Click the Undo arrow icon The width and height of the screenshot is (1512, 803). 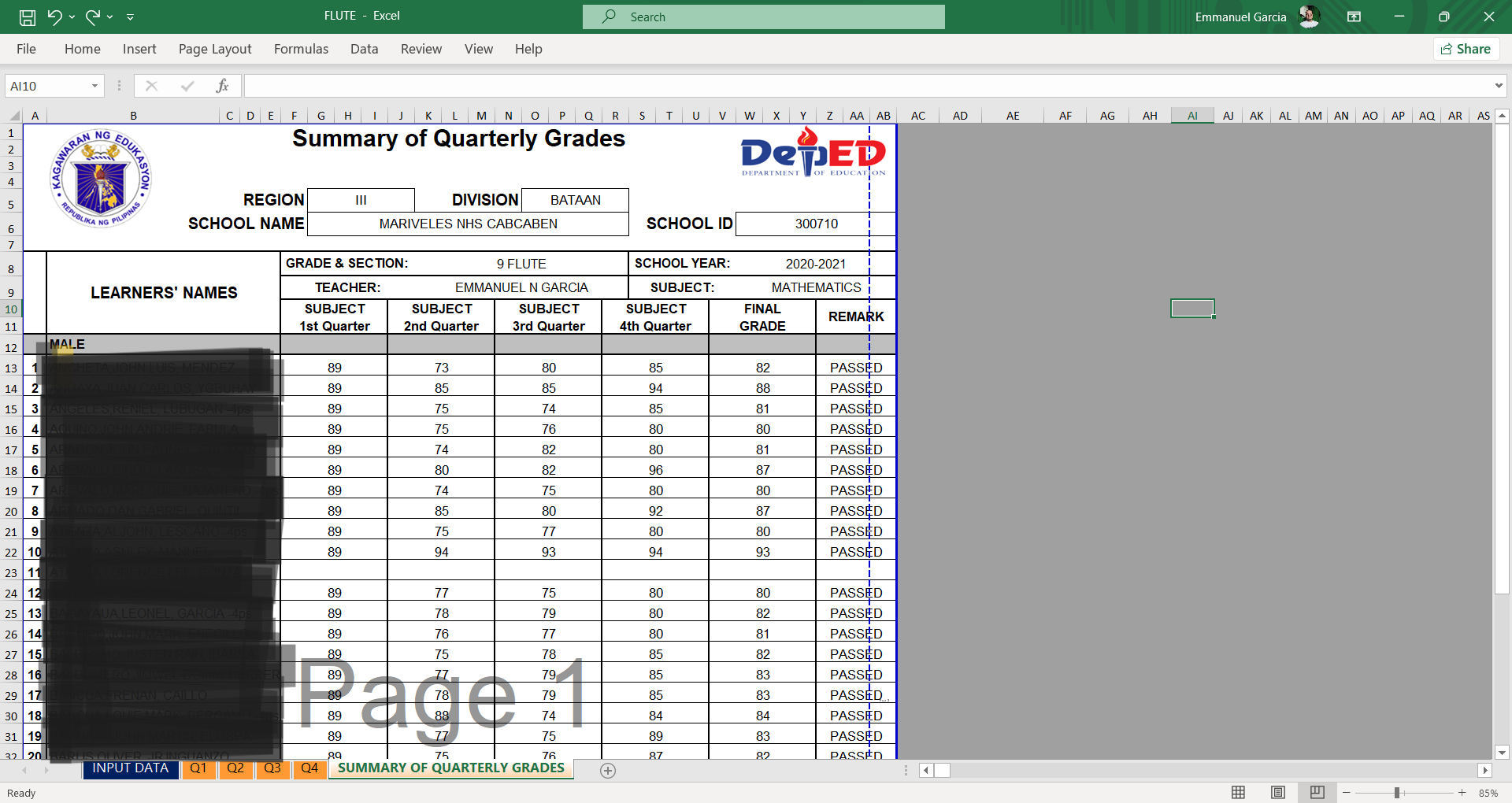pyautogui.click(x=54, y=17)
